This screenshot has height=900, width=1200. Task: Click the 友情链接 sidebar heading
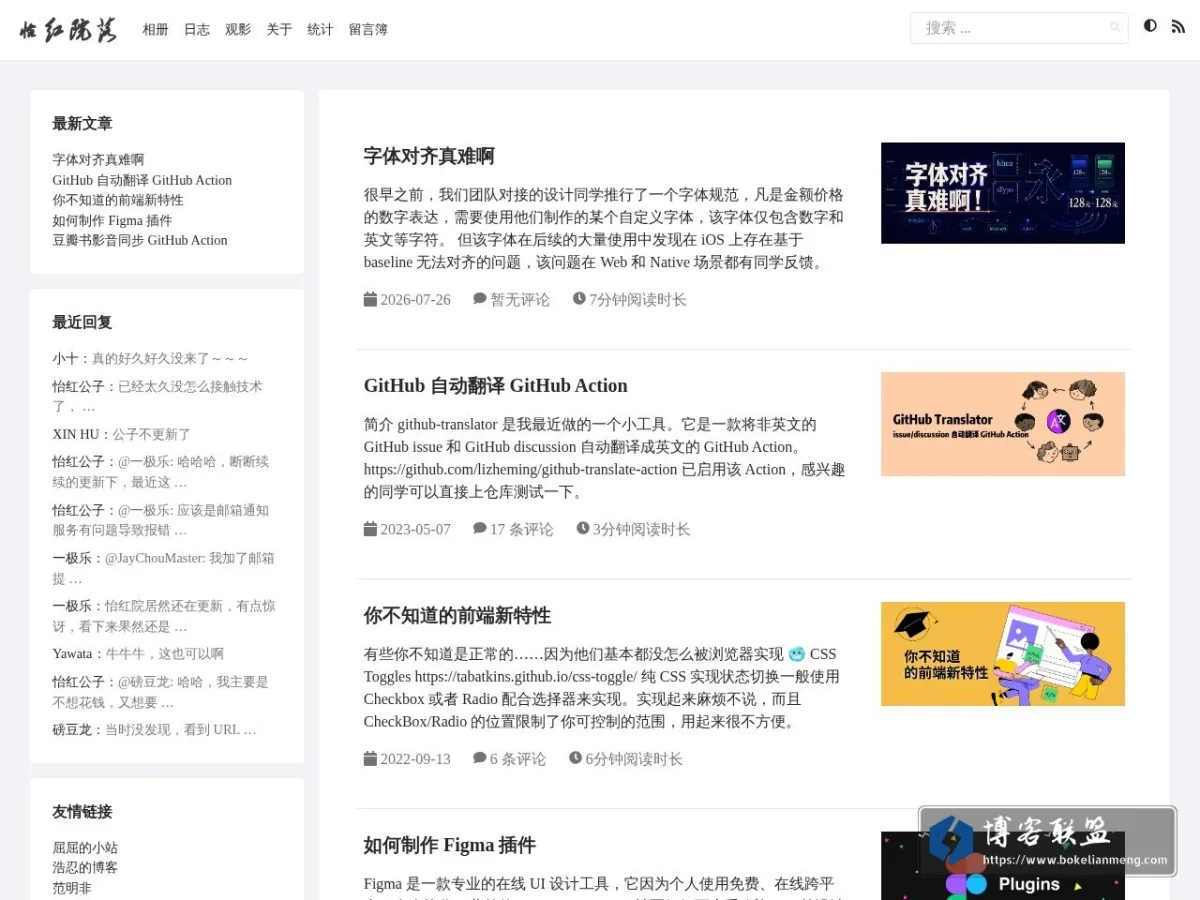[x=82, y=811]
